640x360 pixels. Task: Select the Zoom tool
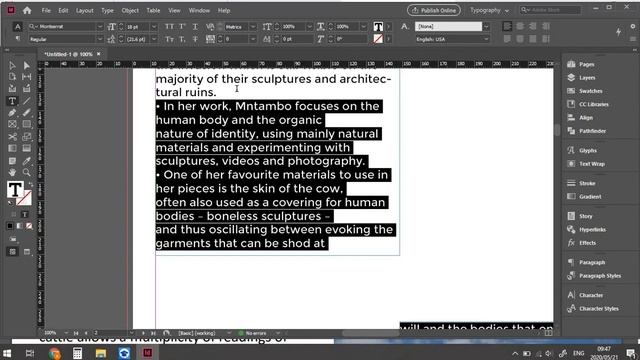[x=27, y=172]
